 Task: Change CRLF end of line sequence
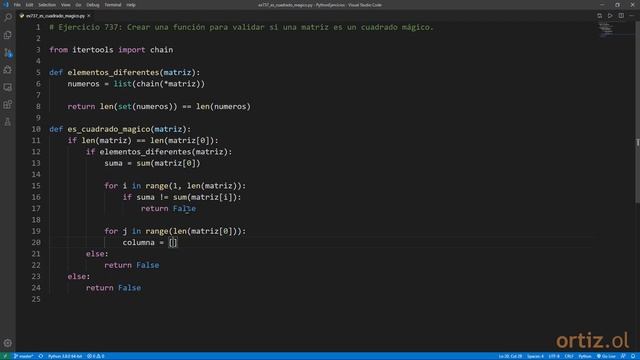pyautogui.click(x=569, y=356)
